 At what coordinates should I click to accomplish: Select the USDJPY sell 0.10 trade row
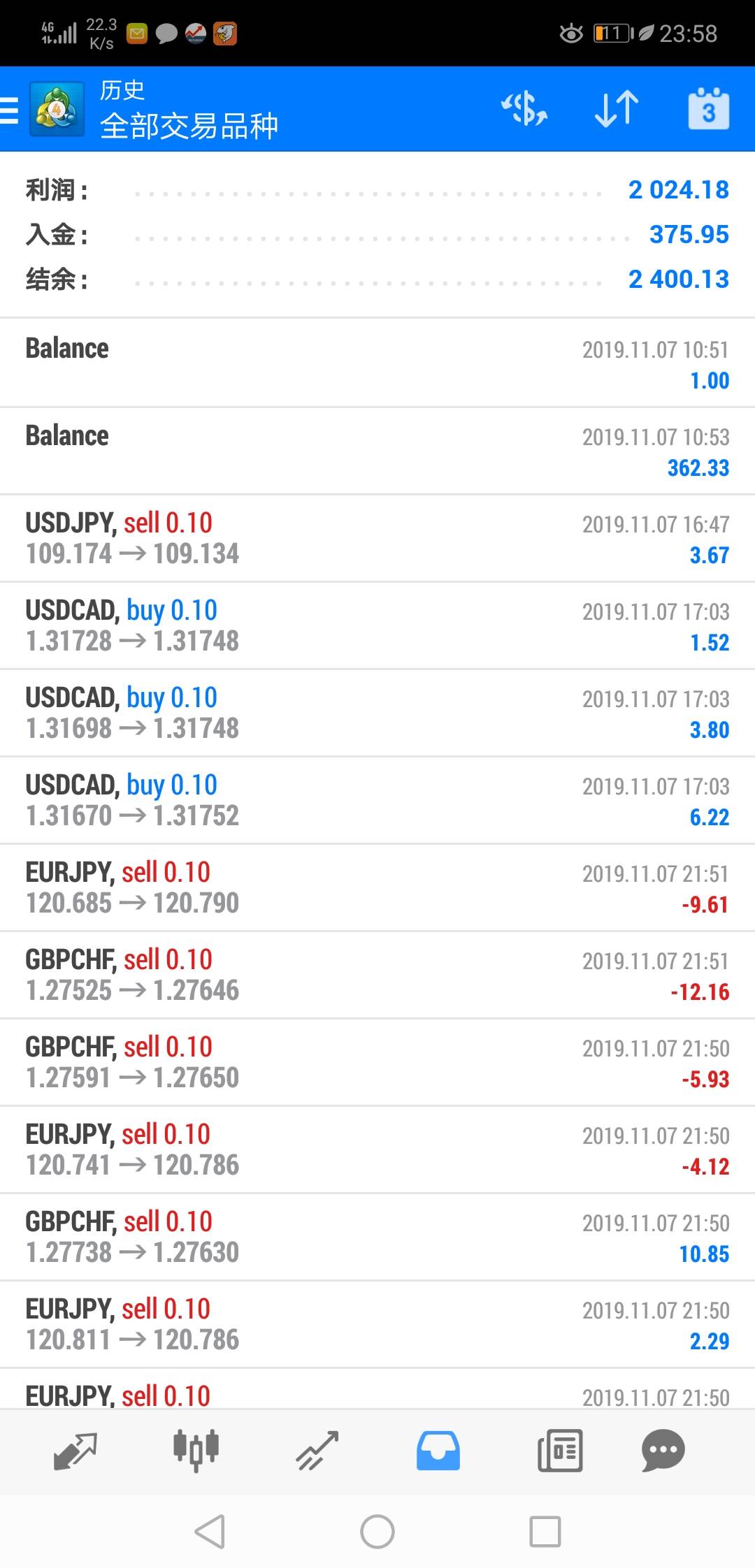point(377,538)
